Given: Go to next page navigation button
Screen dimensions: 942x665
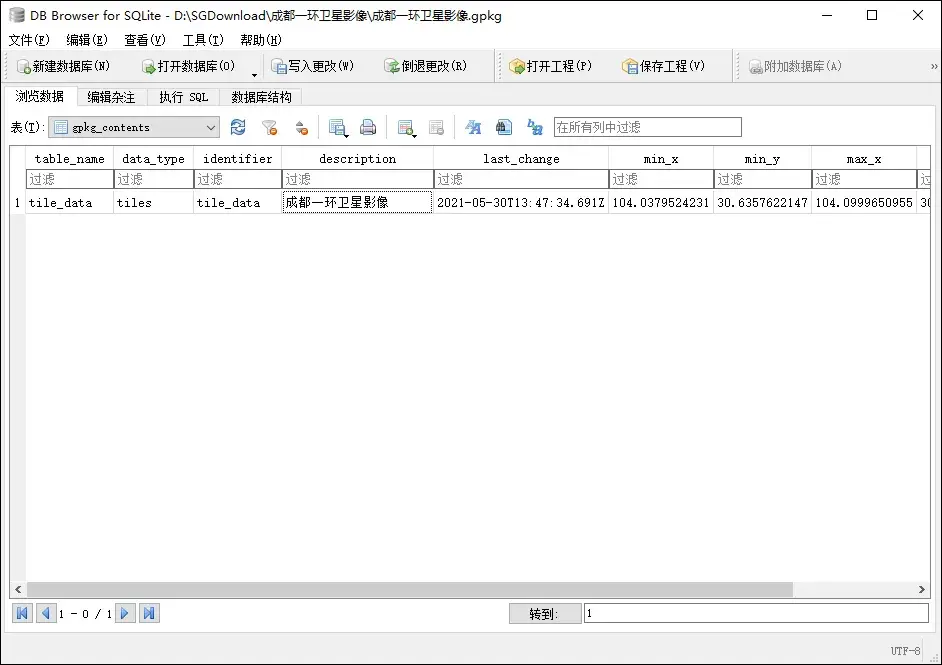Looking at the screenshot, I should [x=125, y=613].
